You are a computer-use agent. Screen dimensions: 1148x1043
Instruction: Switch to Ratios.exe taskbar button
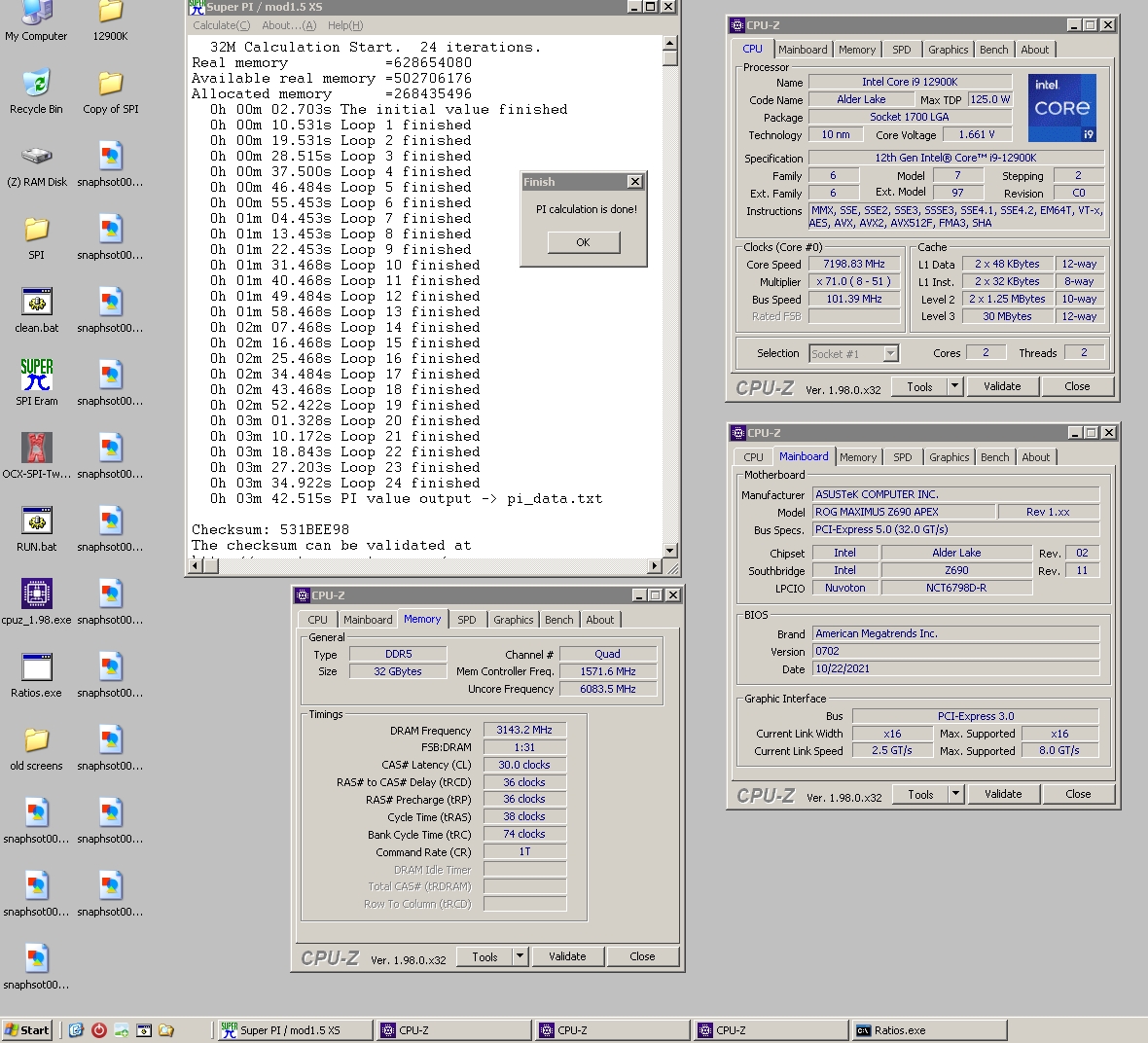coord(928,1029)
